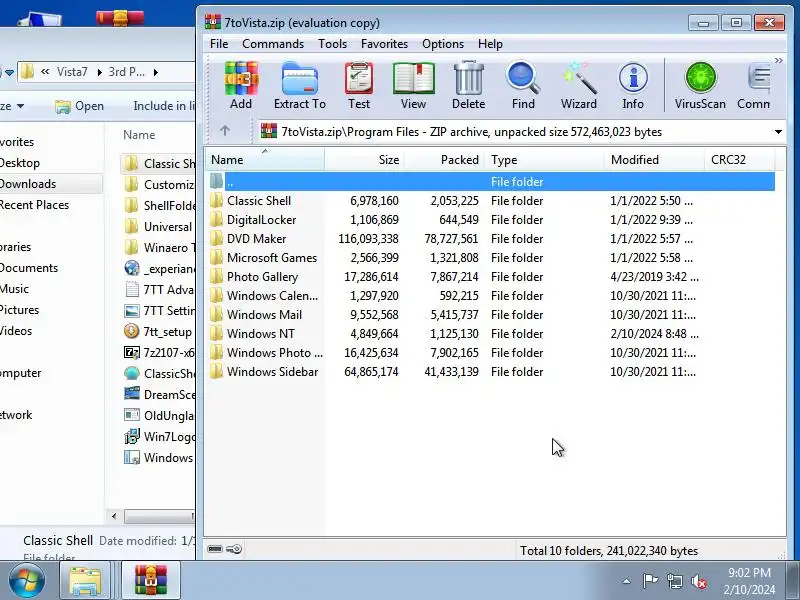
Task: Click the Add toolbar icon in WinRAR
Action: click(x=241, y=86)
